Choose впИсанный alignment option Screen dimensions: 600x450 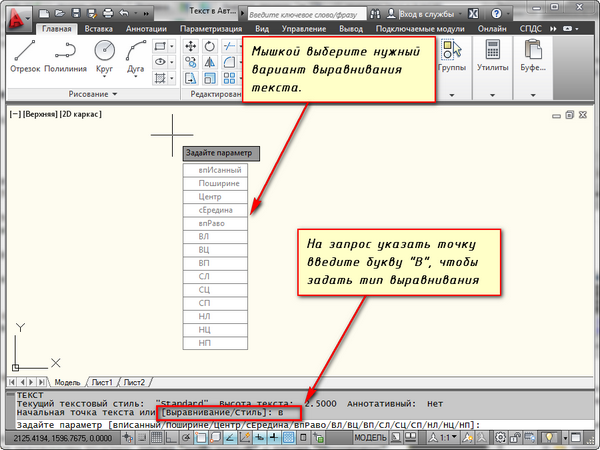(x=215, y=170)
